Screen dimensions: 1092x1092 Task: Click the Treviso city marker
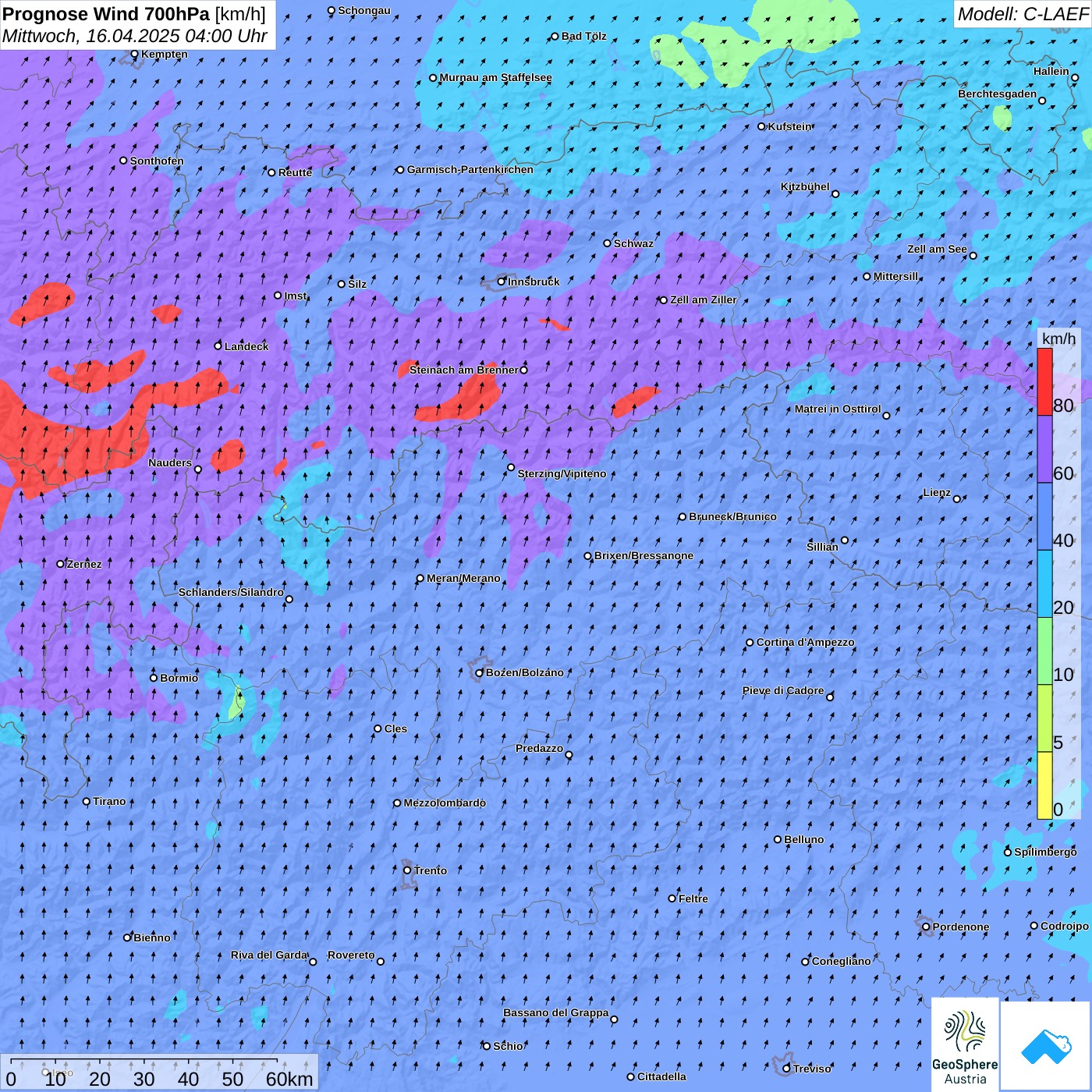(x=786, y=1069)
